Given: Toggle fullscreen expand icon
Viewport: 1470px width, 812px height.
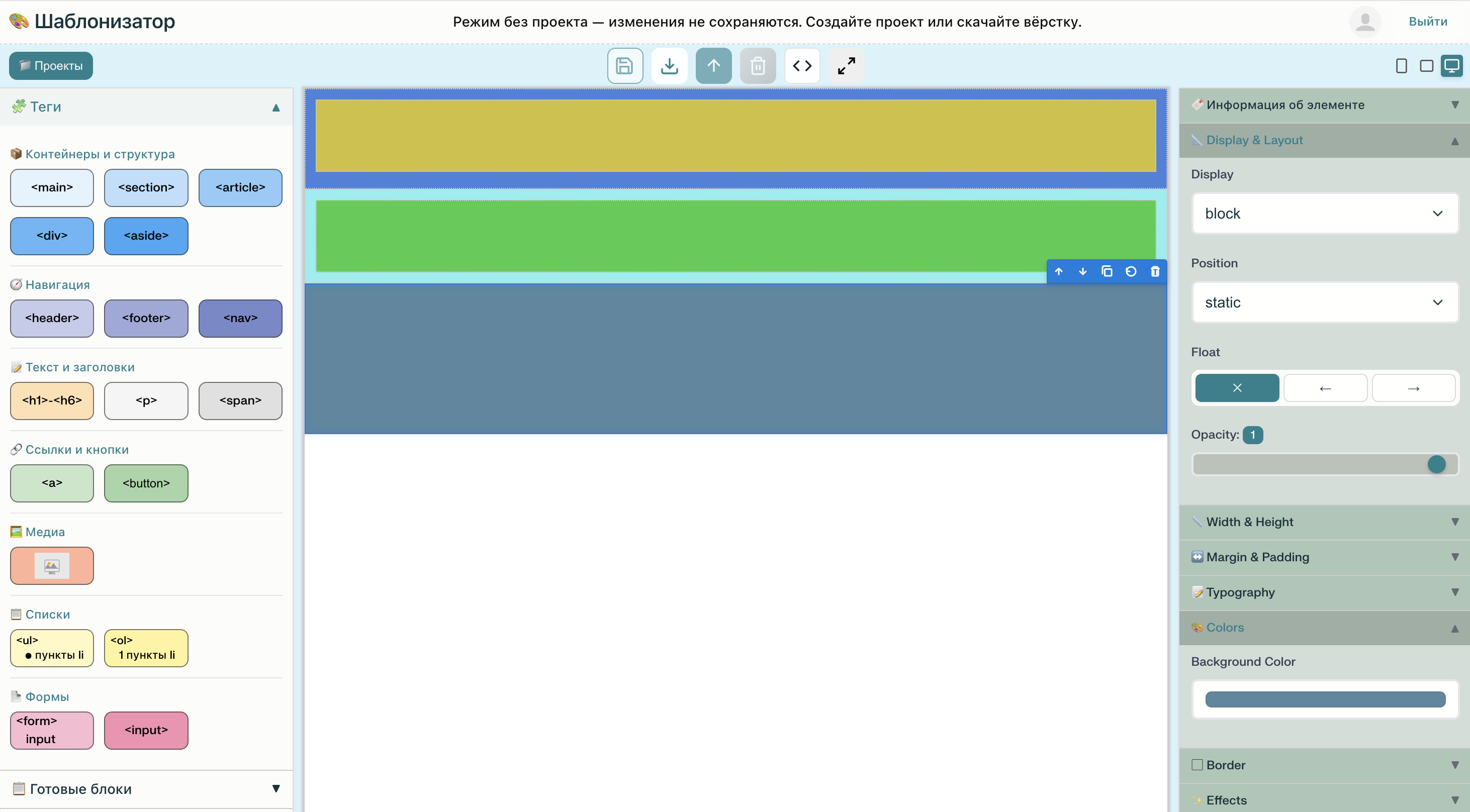Looking at the screenshot, I should click(x=846, y=66).
